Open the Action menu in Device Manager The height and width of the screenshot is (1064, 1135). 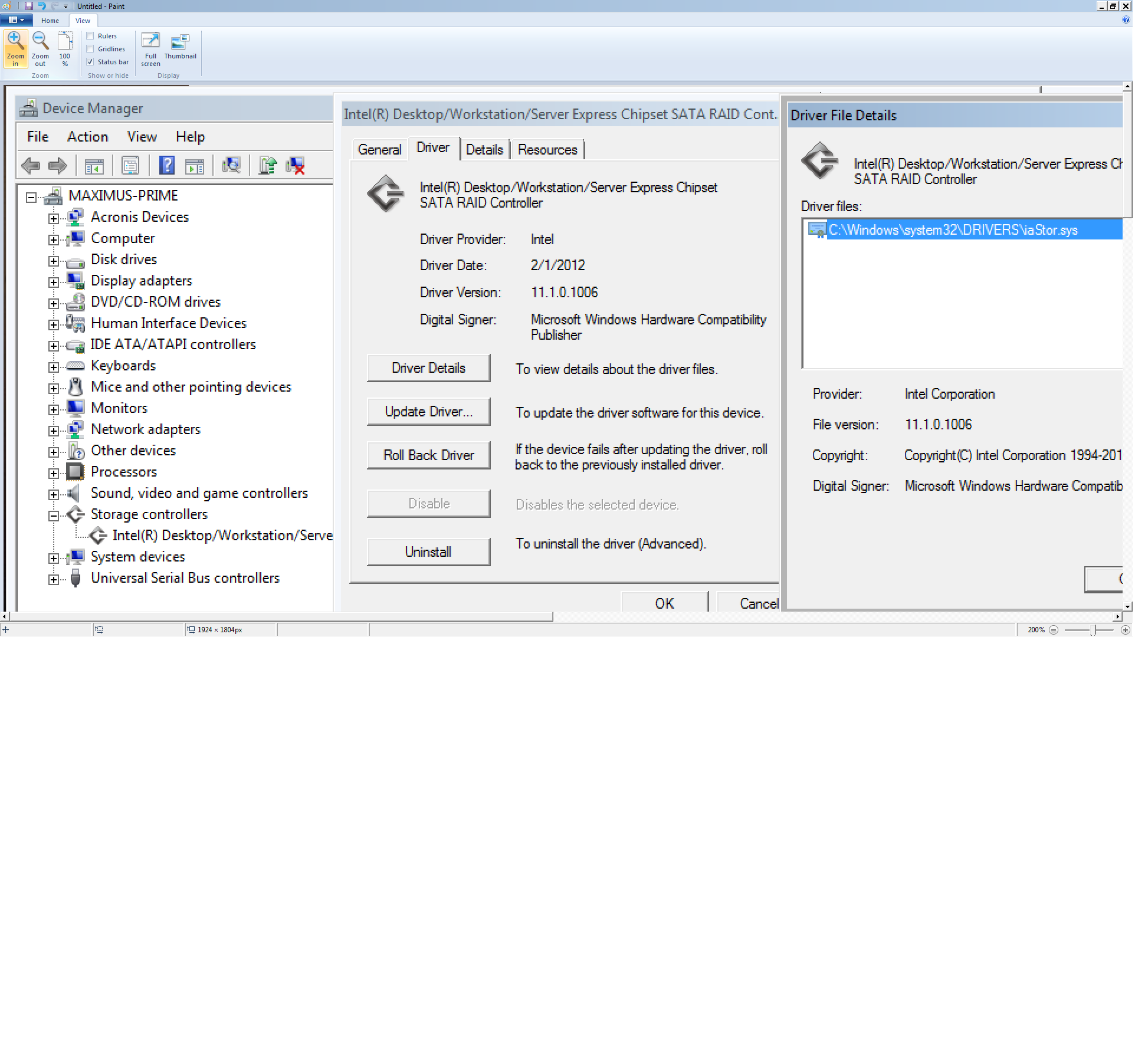pyautogui.click(x=87, y=137)
